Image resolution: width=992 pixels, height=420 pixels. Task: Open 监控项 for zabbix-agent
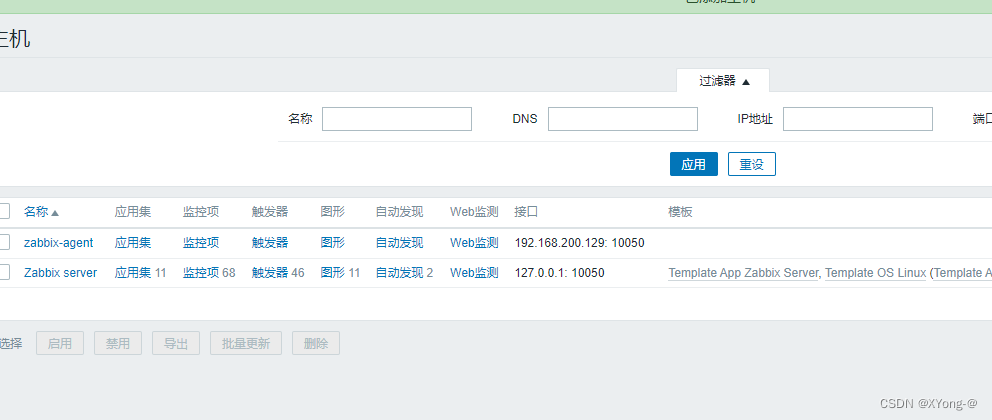coord(201,243)
